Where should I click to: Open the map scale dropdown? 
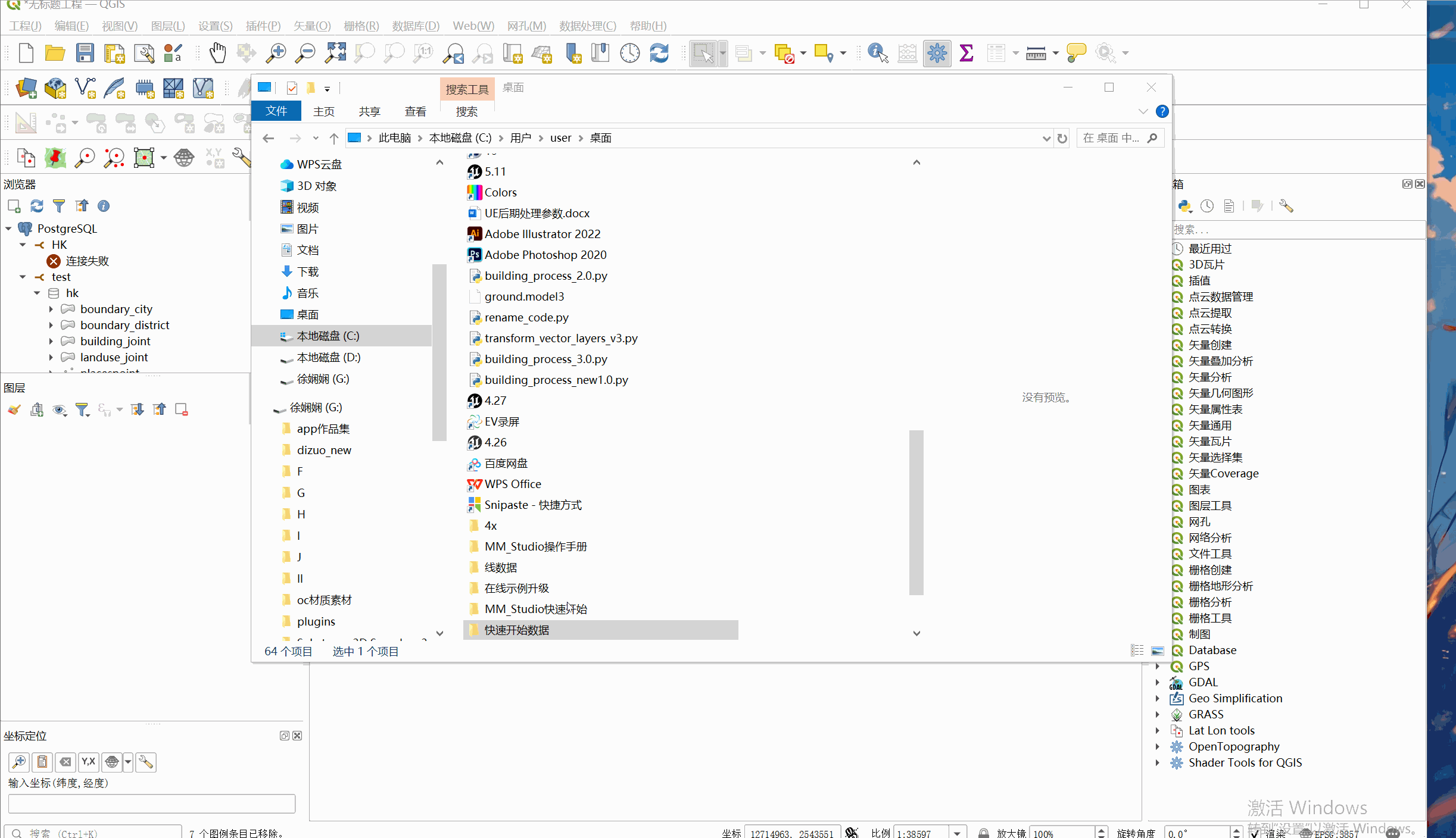(957, 833)
